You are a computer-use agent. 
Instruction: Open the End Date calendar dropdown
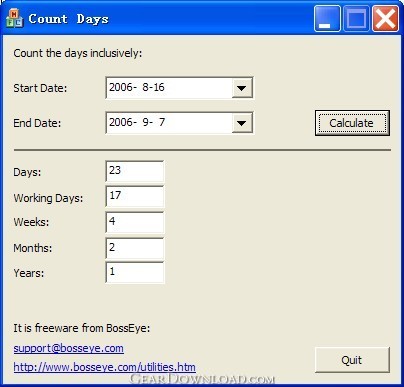tap(242, 123)
